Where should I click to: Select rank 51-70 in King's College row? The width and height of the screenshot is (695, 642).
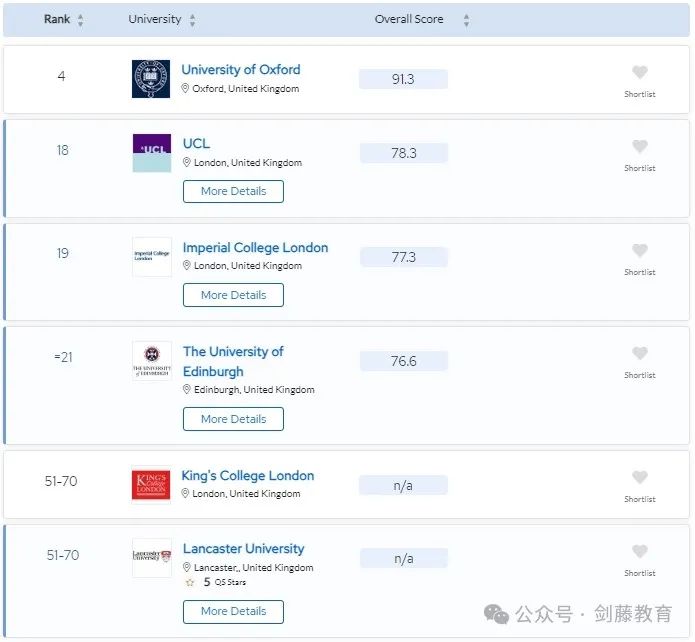coord(61,481)
